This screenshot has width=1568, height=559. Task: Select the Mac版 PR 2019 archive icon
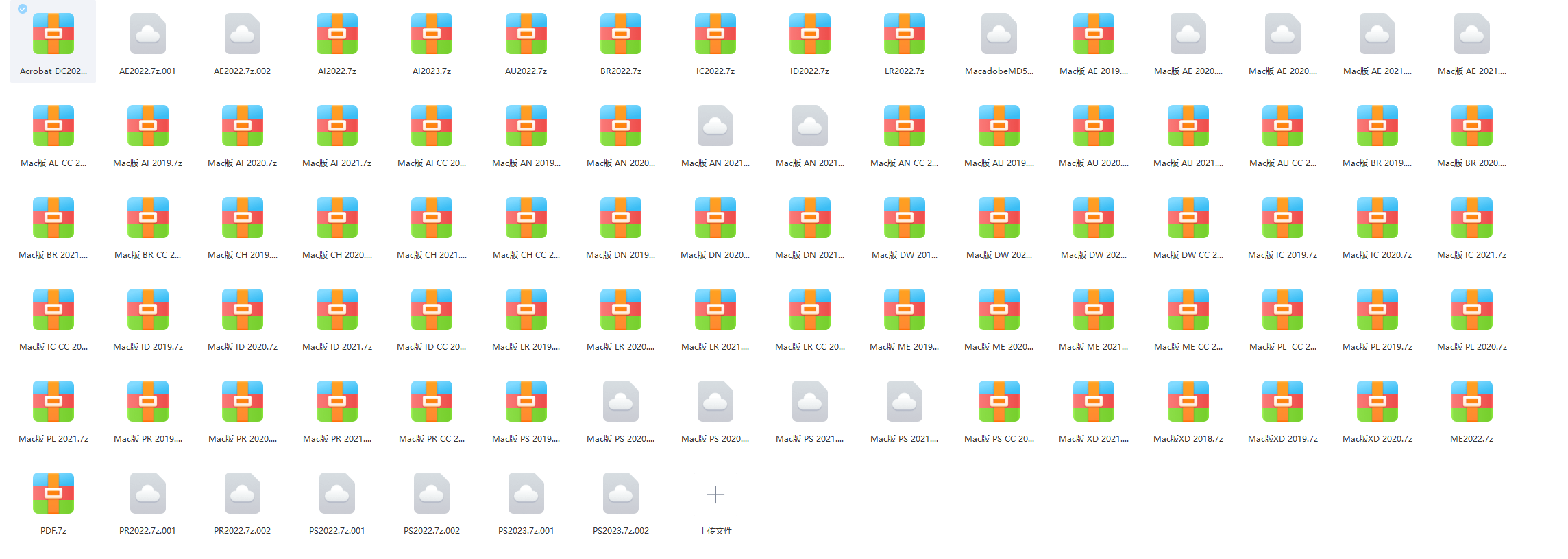[x=148, y=401]
